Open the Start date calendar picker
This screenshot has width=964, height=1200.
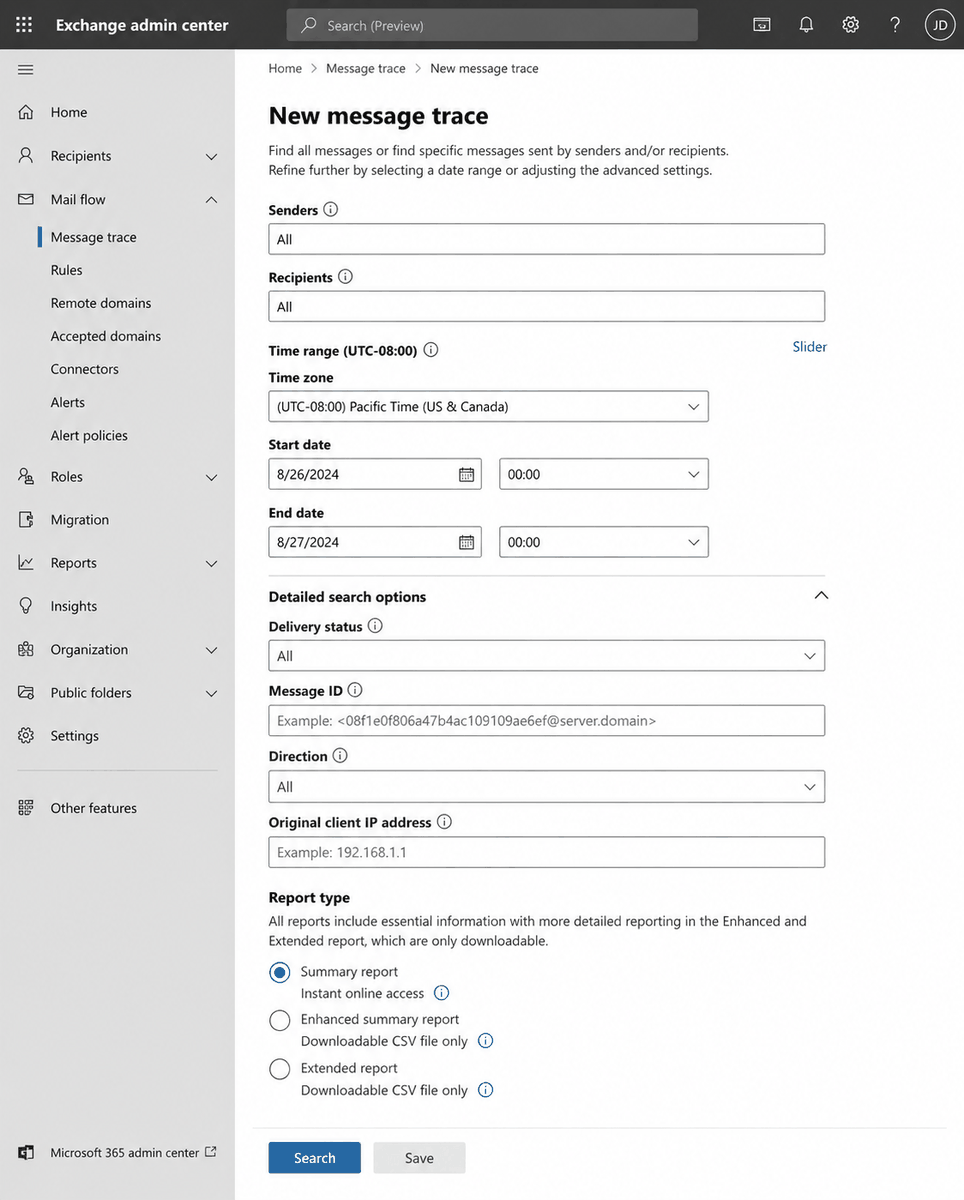[466, 474]
